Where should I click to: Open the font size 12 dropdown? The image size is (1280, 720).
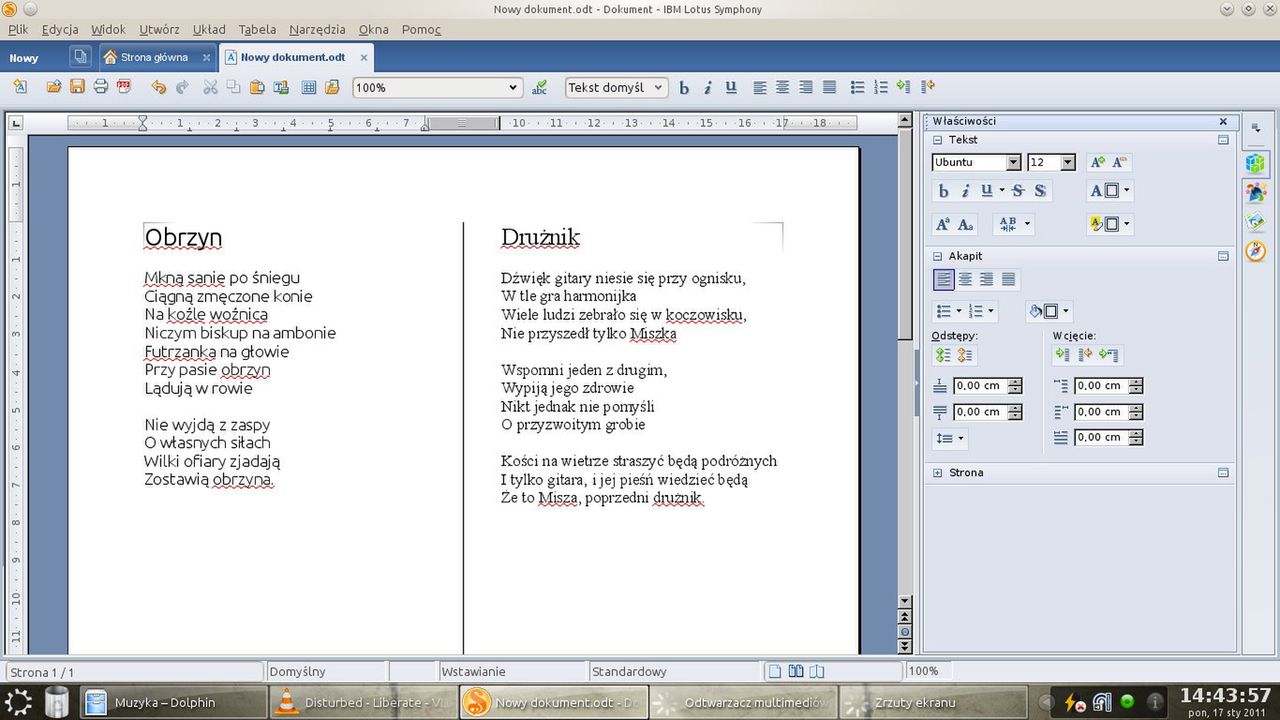pyautogui.click(x=1068, y=162)
